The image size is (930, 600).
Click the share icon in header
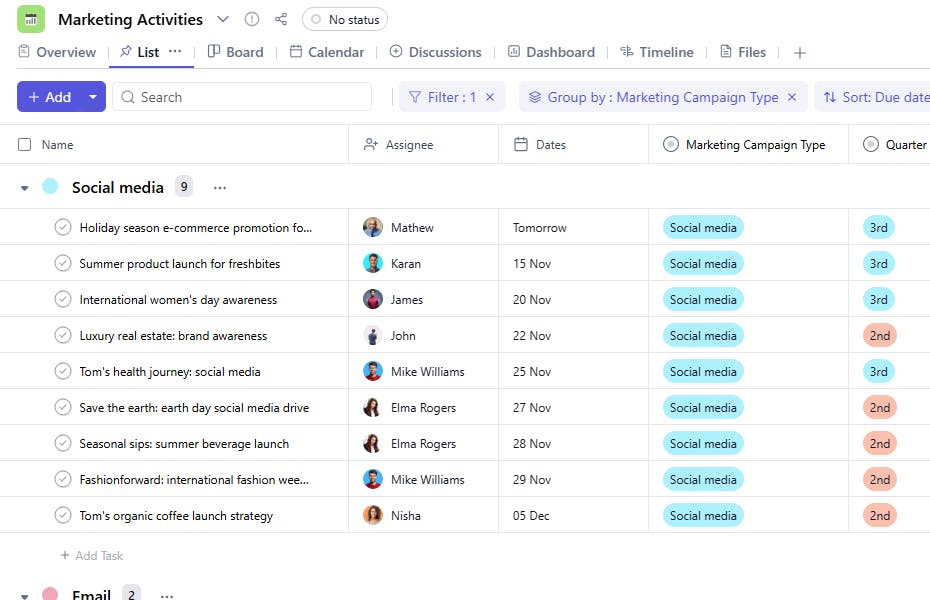pos(281,19)
